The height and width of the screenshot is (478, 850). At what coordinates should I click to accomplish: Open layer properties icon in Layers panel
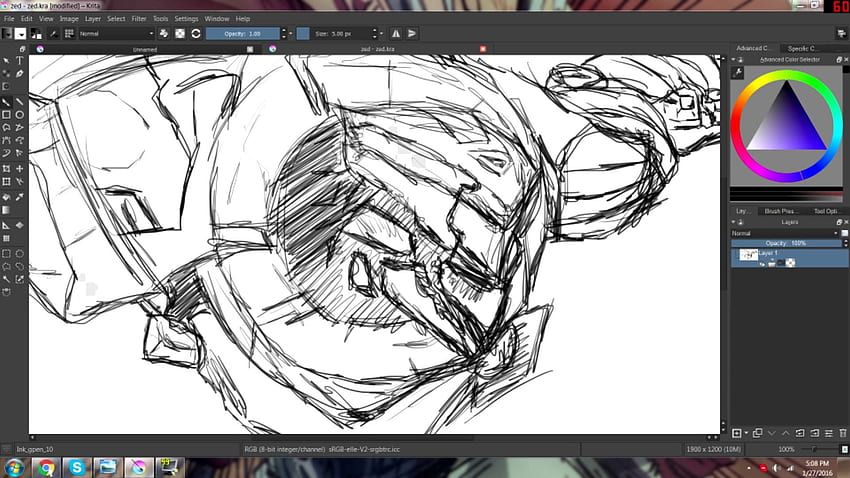click(x=829, y=433)
